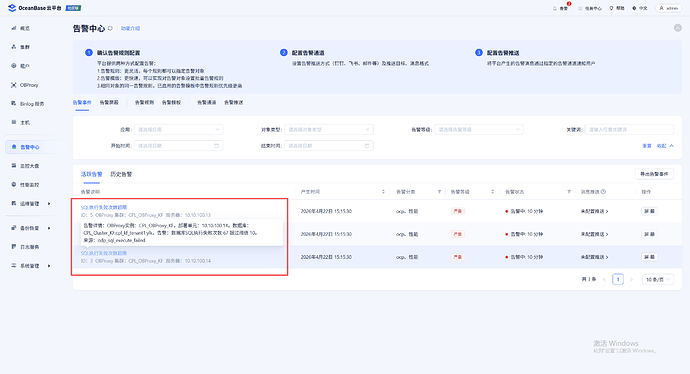This screenshot has width=690, height=374.
Task: Open the 中文 language switcher
Action: point(640,8)
